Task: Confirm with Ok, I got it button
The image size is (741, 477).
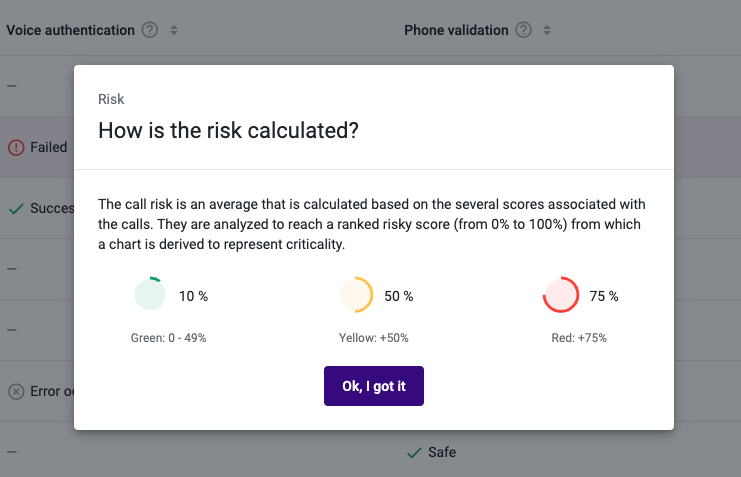Action: 374,386
